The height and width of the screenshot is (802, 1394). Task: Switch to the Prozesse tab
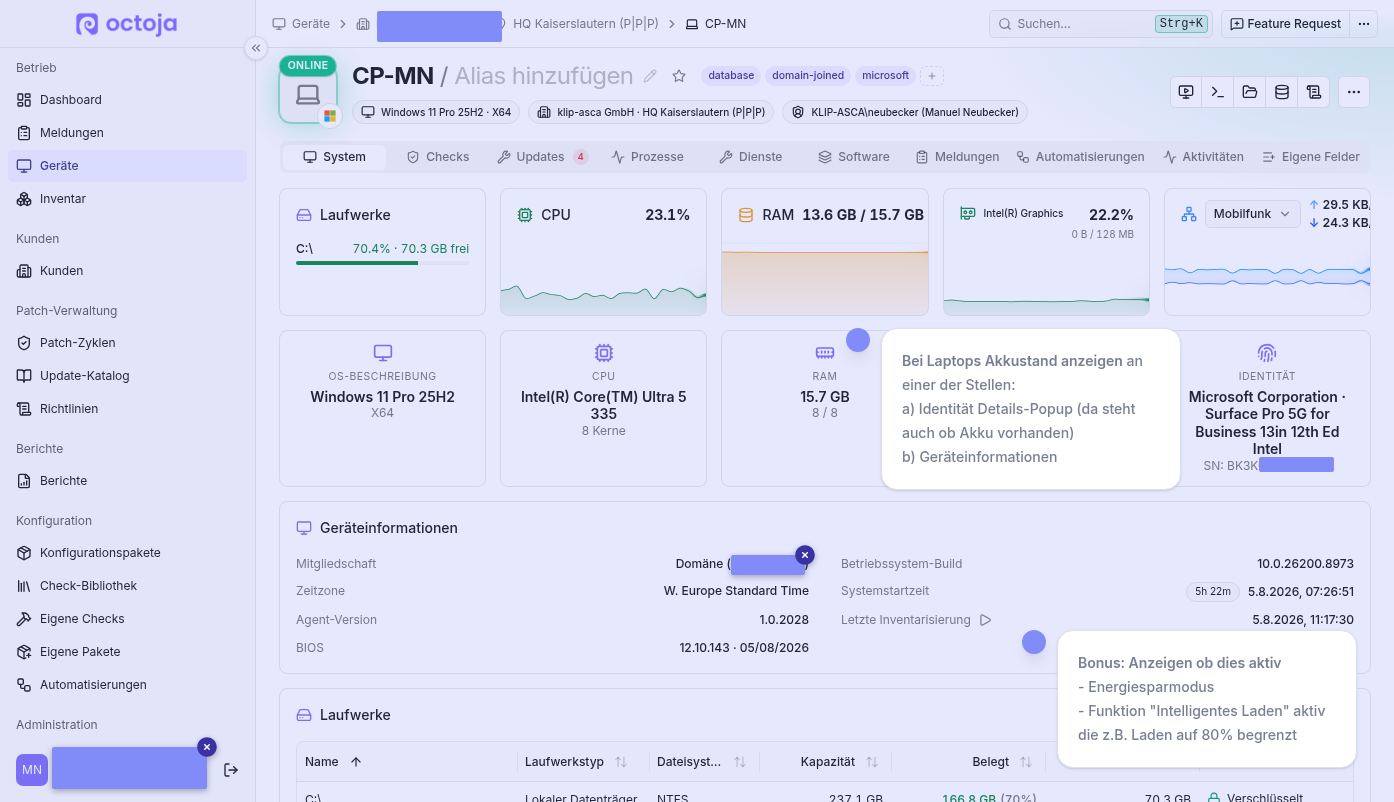648,157
